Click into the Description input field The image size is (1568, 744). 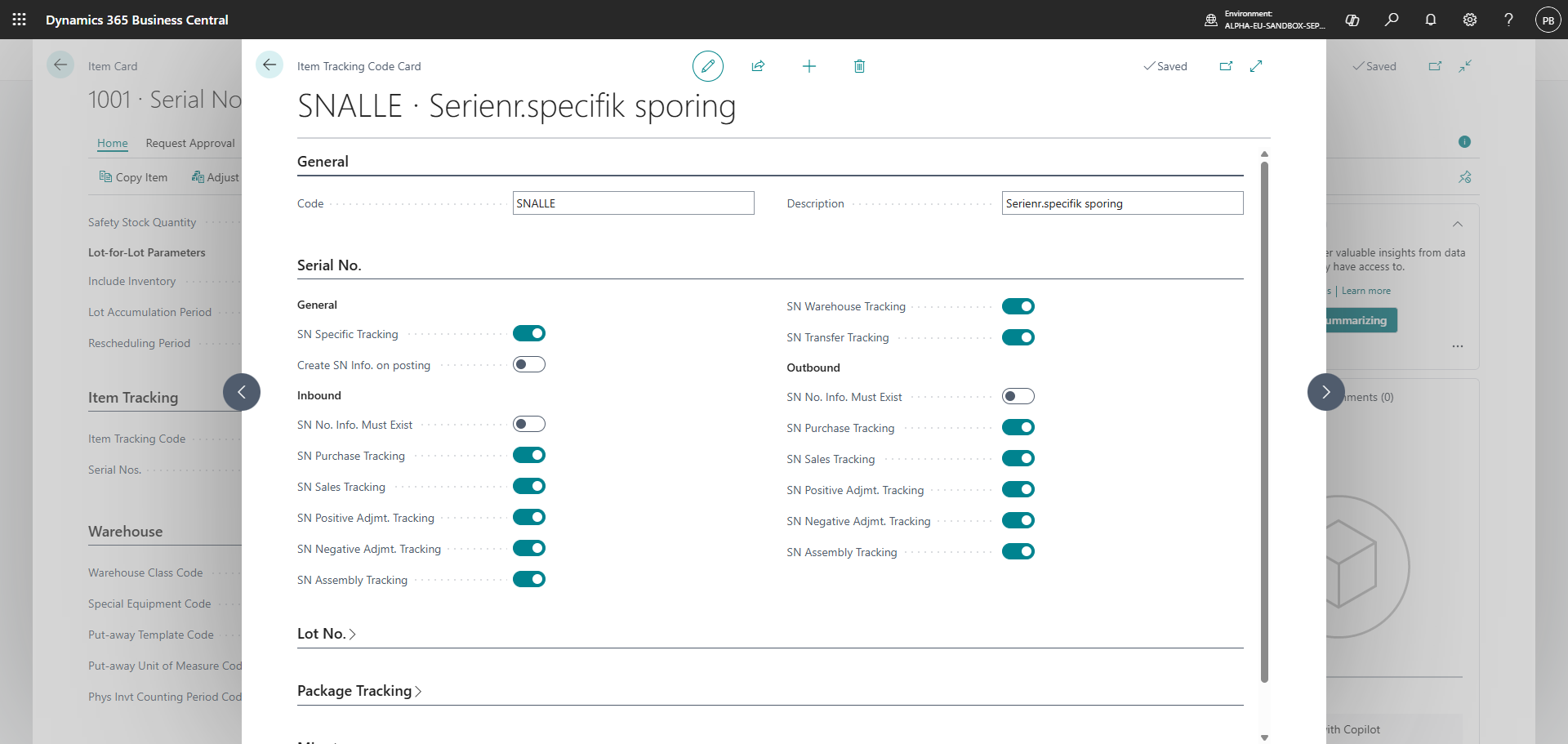[x=1122, y=203]
